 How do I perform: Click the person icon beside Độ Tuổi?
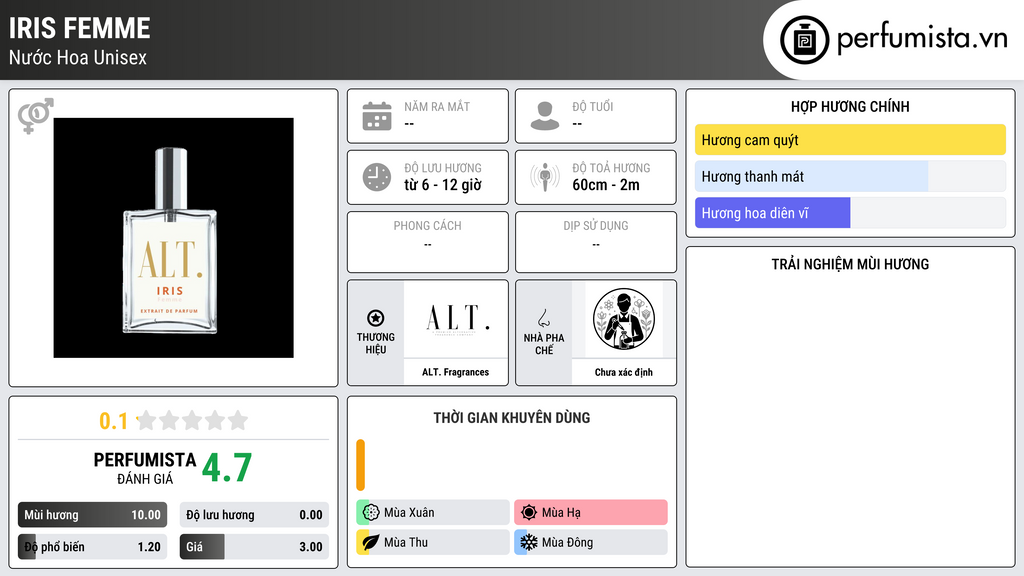545,116
